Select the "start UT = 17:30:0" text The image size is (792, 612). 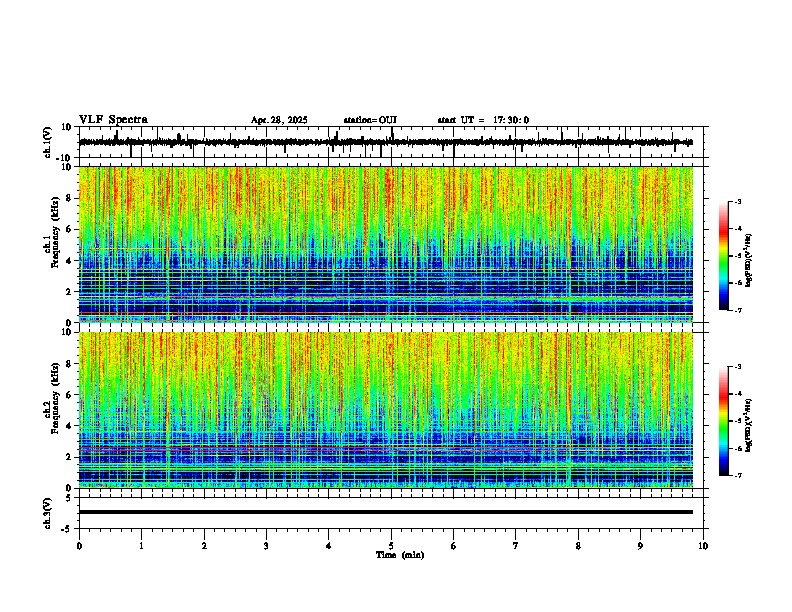pos(483,120)
